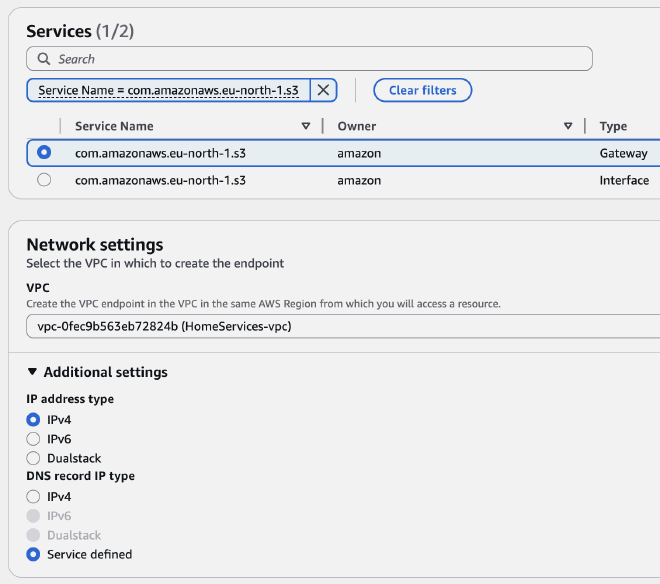
Task: Select the Interface s3 service radio button
Action: [x=44, y=180]
